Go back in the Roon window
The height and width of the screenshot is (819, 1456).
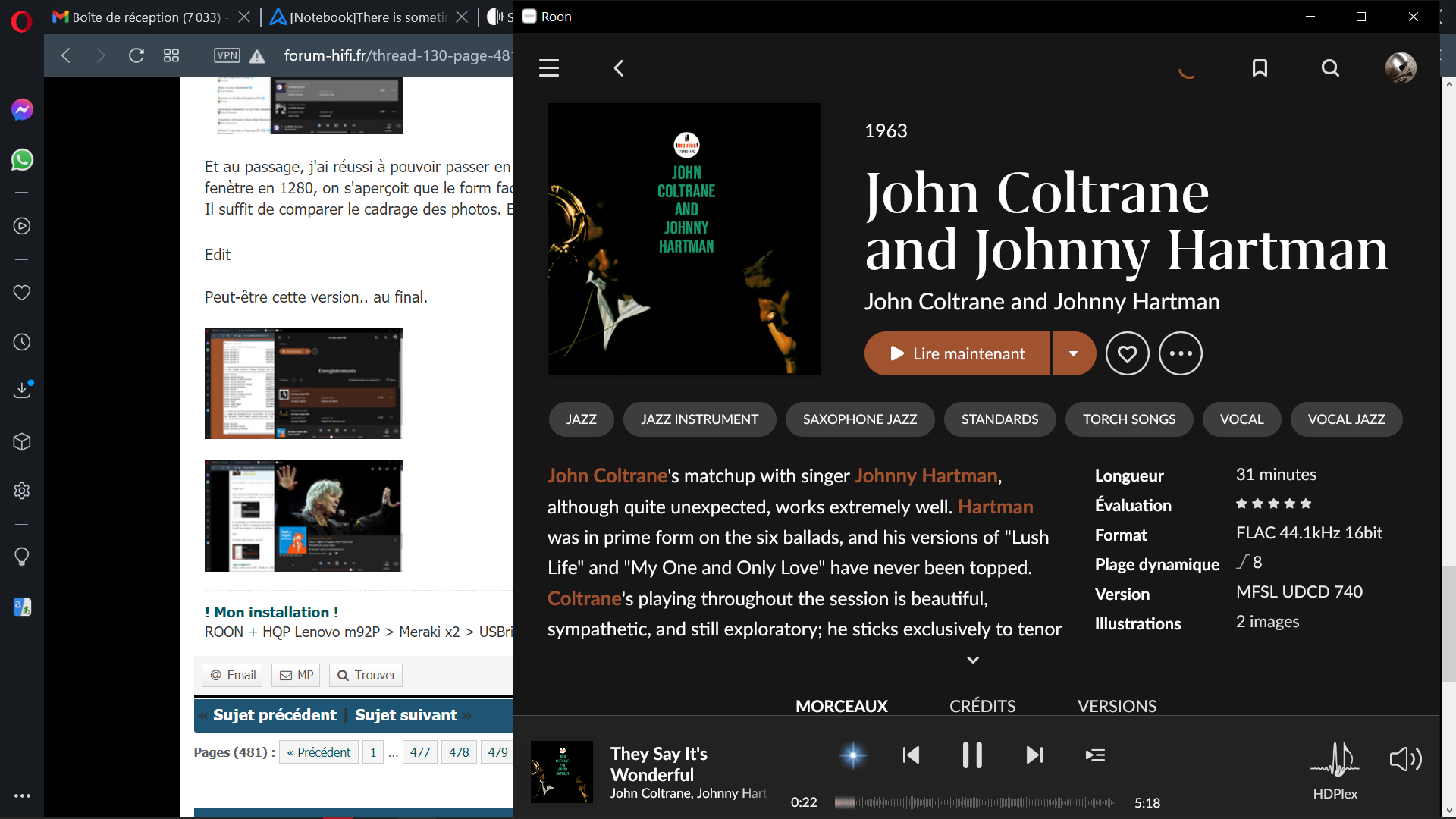coord(619,68)
